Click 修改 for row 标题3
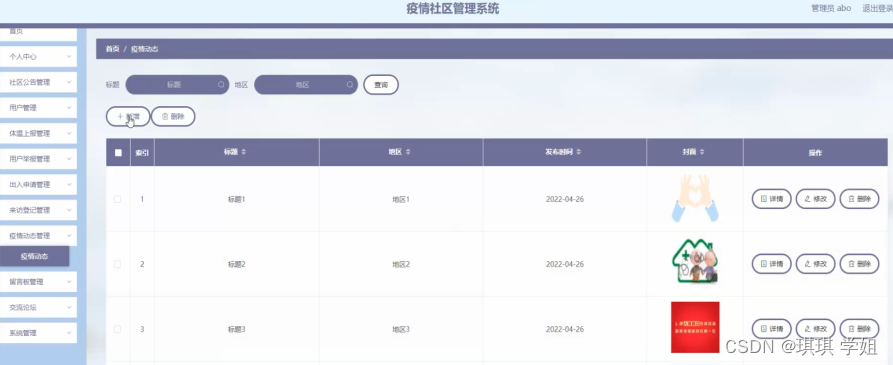 [x=816, y=329]
